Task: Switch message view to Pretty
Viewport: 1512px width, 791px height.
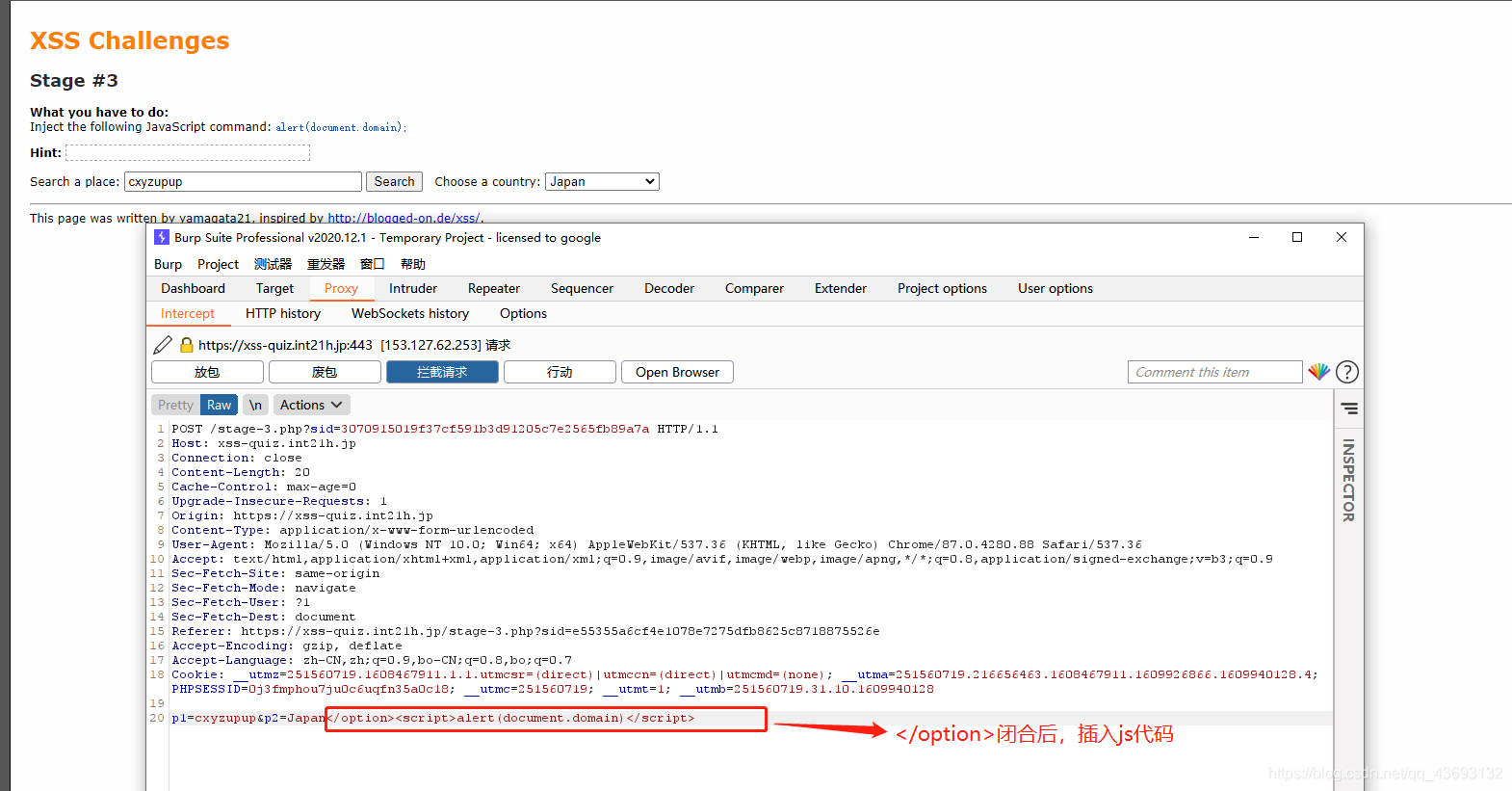Action: (175, 405)
